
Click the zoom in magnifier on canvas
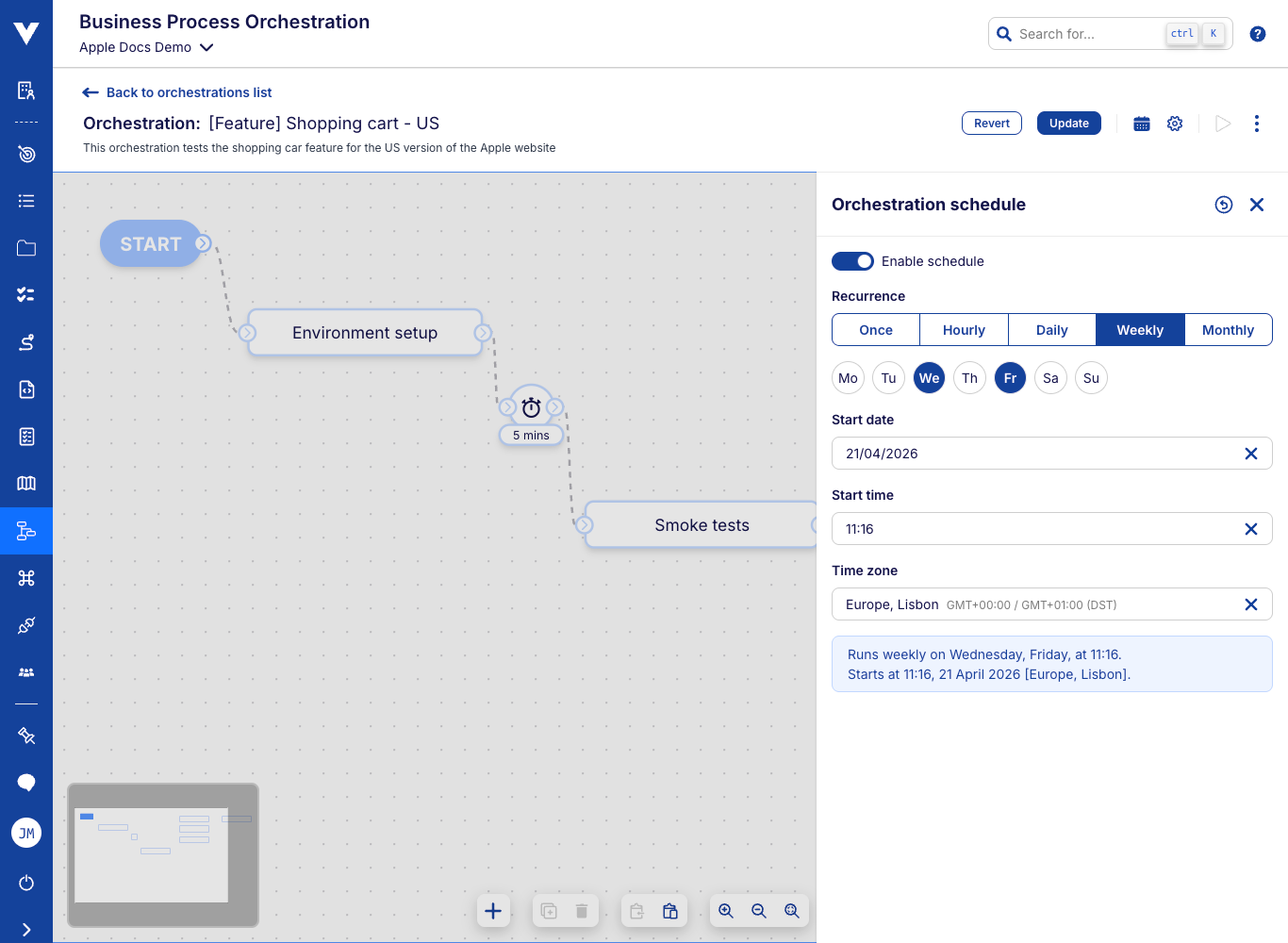(726, 911)
